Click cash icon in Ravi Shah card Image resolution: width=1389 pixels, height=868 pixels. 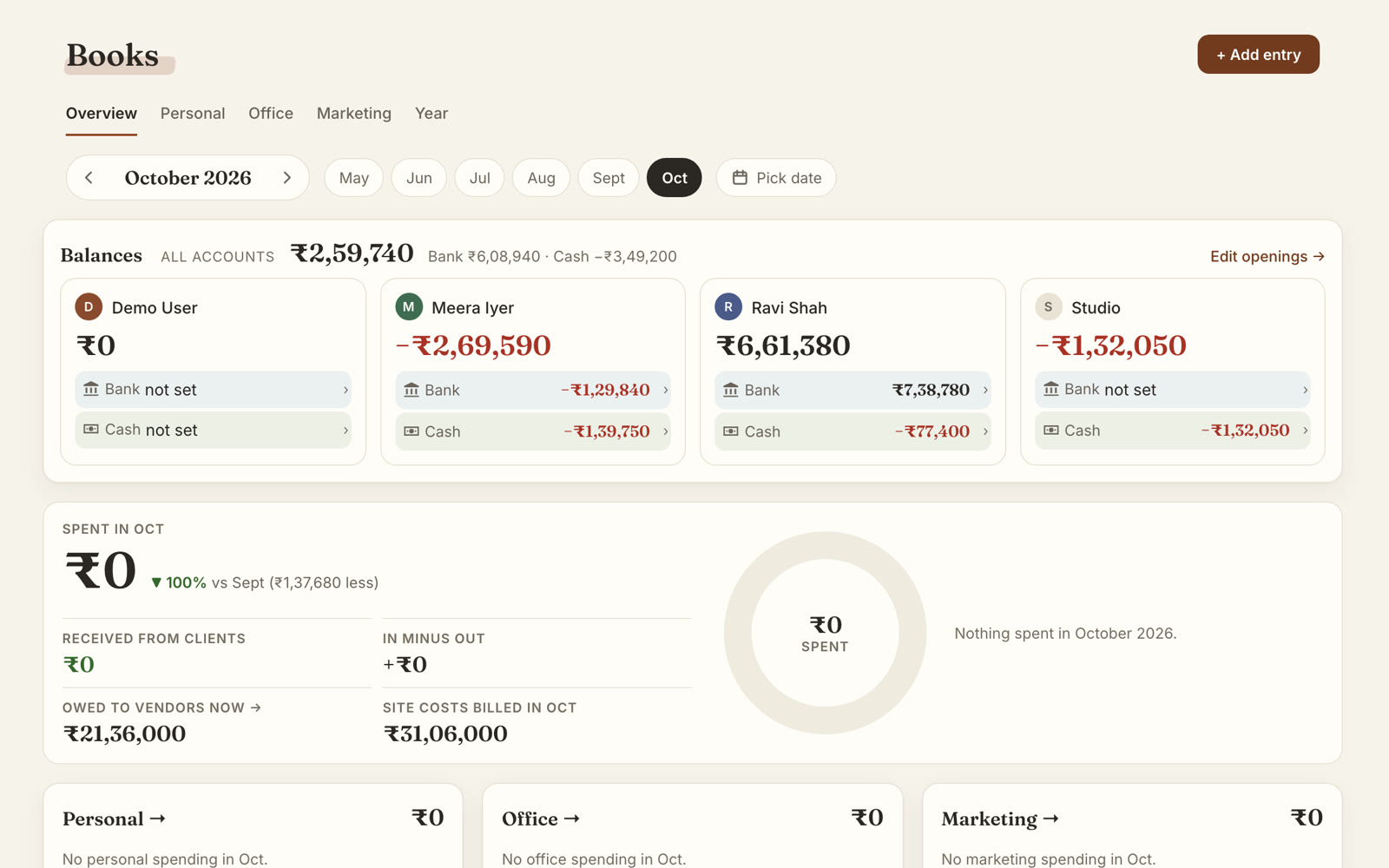[x=731, y=431]
